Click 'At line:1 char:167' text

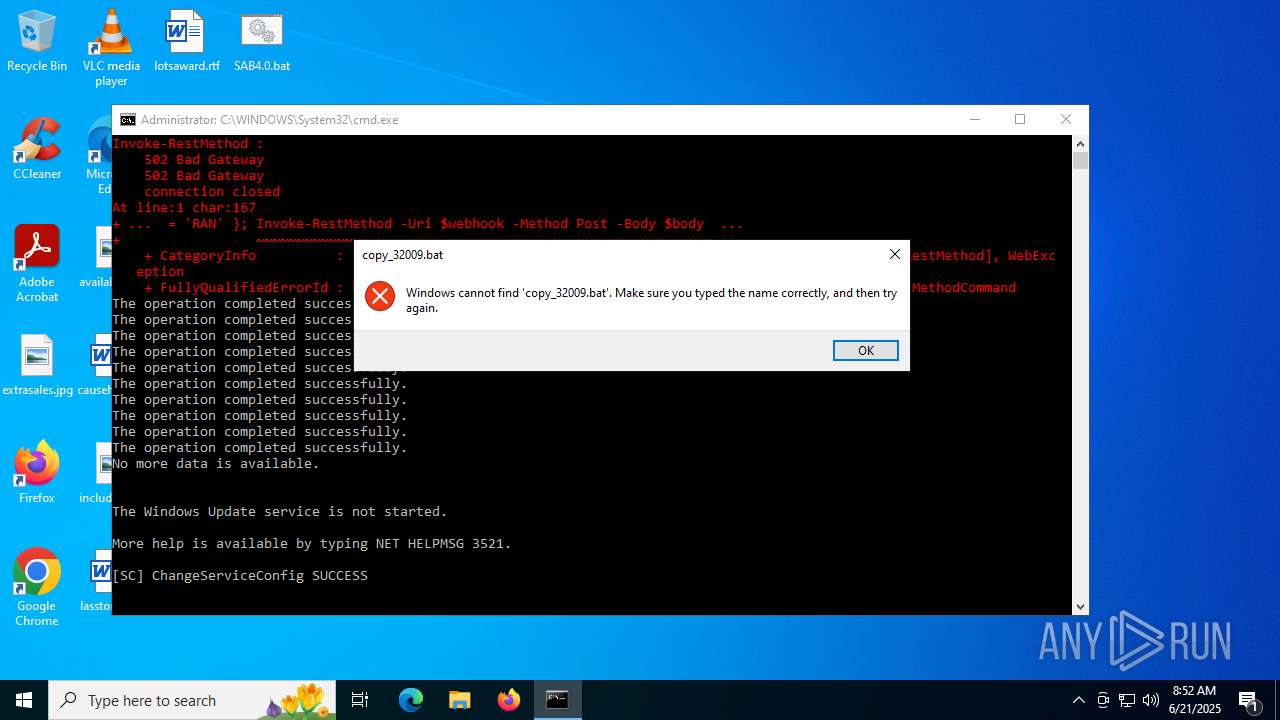tap(184, 208)
